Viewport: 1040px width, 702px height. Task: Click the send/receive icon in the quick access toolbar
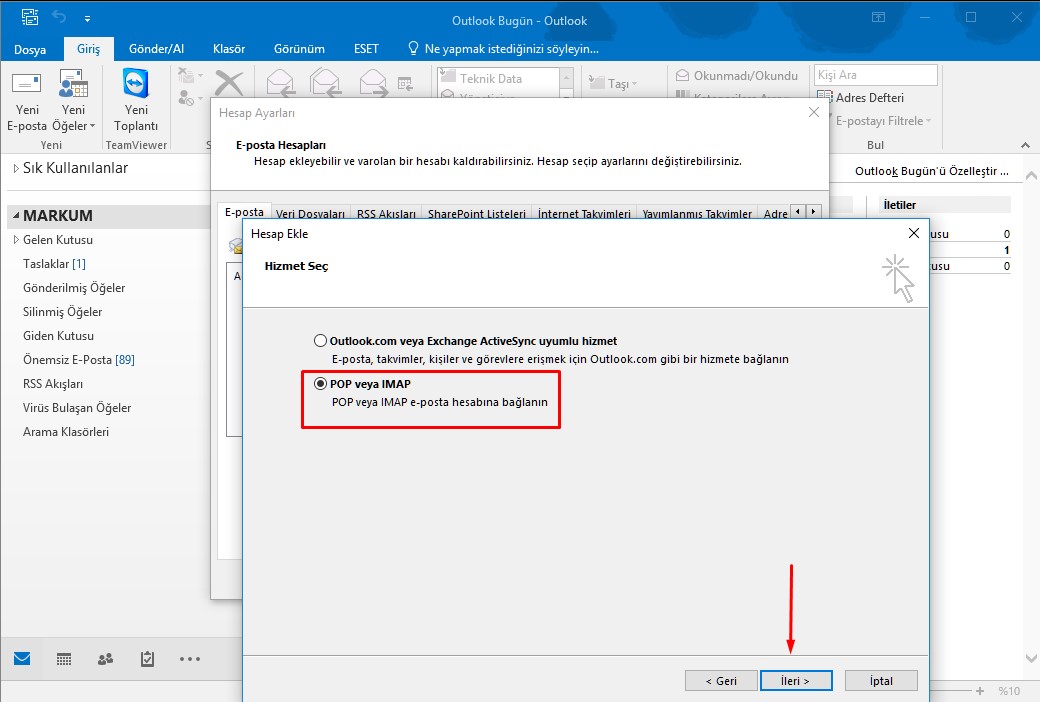30,17
